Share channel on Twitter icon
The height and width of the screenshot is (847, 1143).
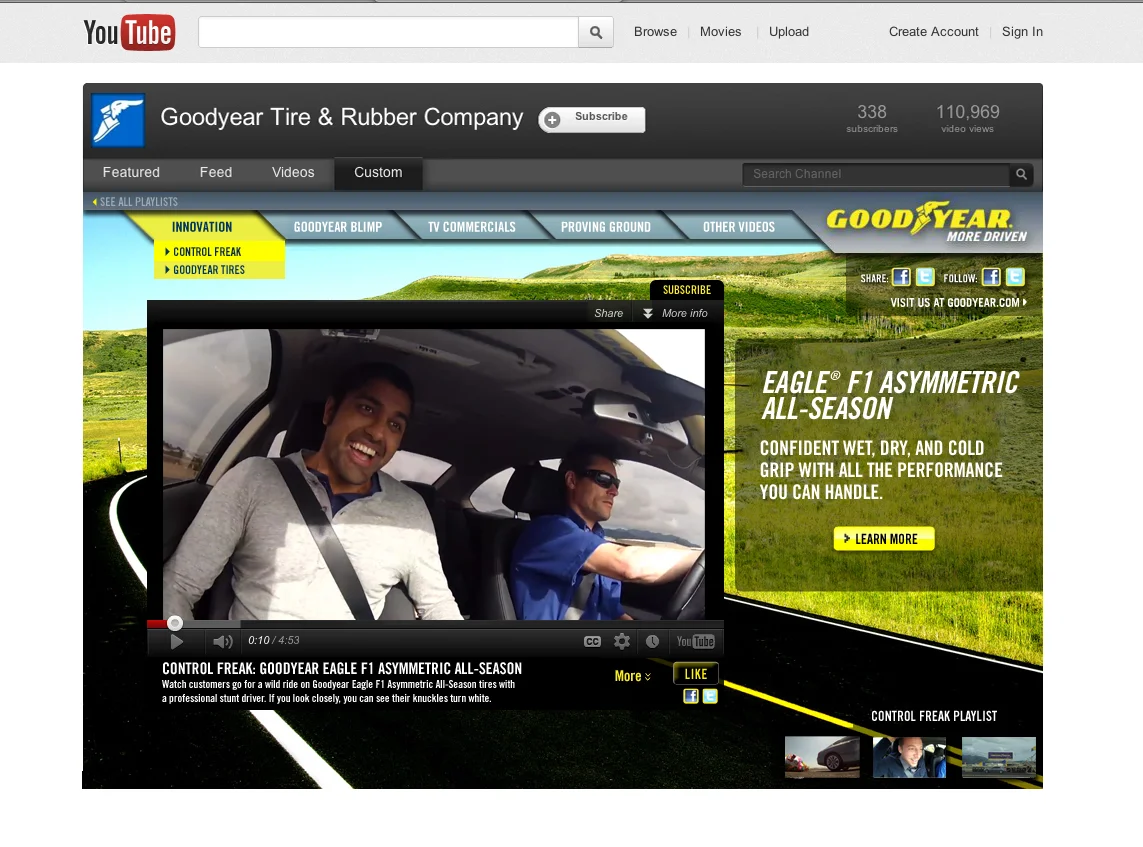click(x=925, y=277)
